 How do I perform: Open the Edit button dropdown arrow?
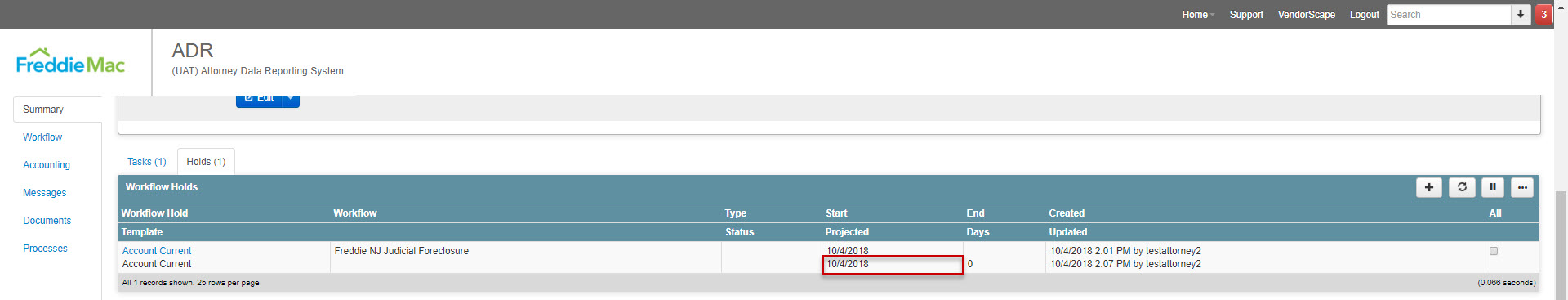click(x=291, y=99)
